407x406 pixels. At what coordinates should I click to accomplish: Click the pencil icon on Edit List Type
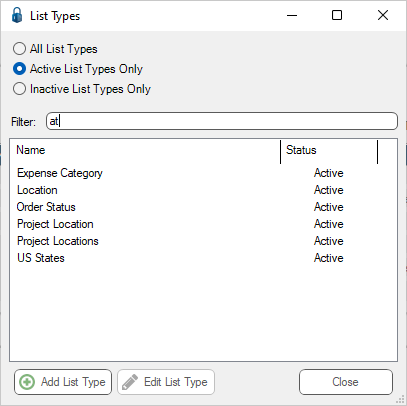[130, 382]
